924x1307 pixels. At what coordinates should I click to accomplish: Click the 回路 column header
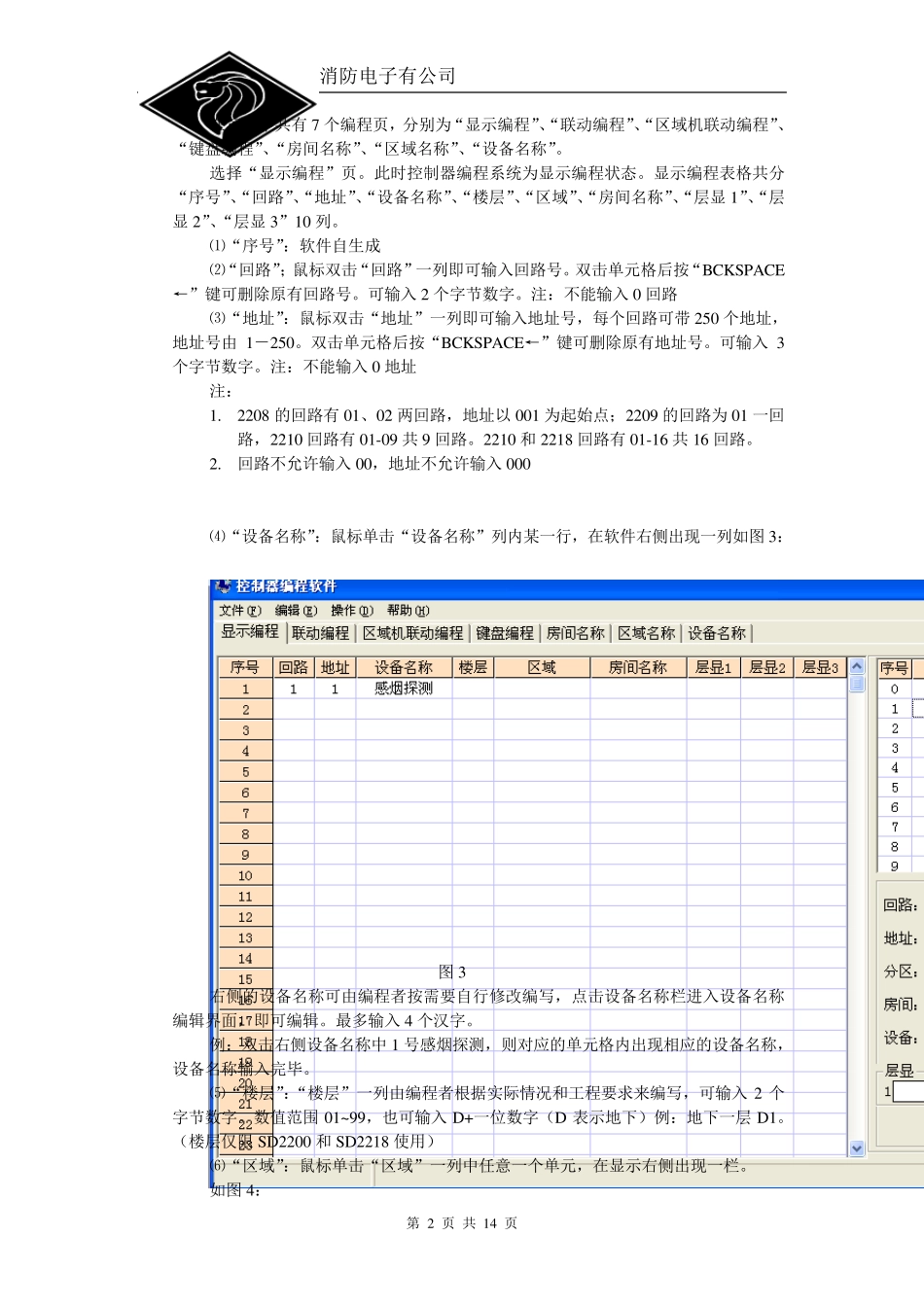pos(294,667)
